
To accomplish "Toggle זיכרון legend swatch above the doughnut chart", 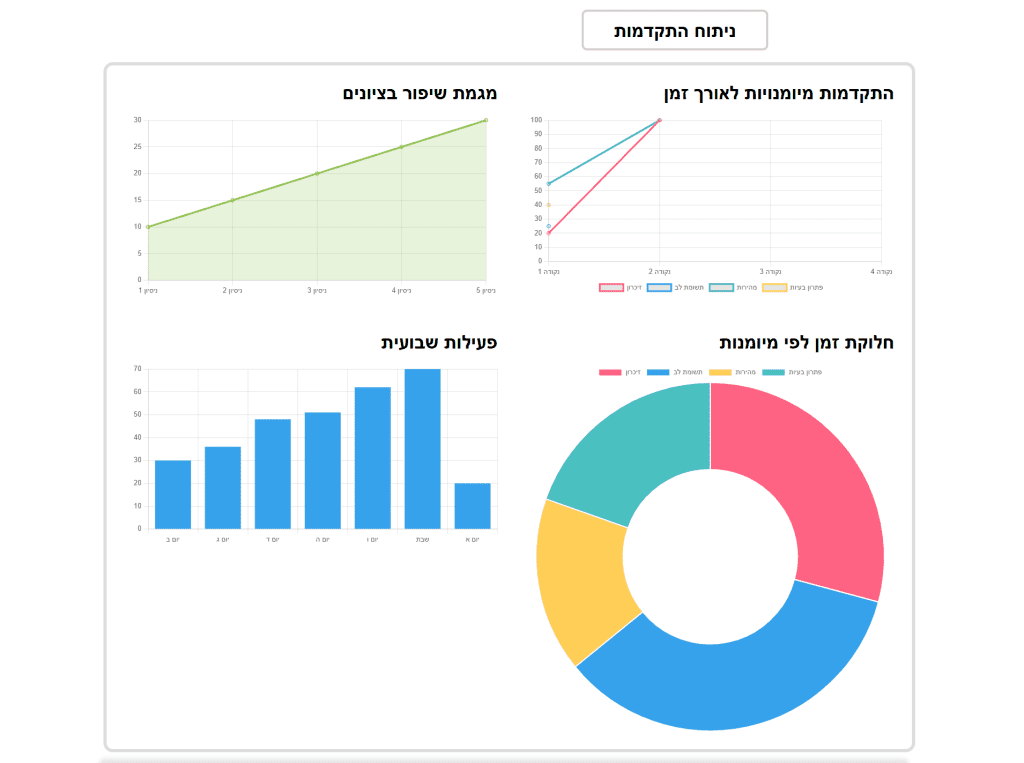I will pos(610,372).
